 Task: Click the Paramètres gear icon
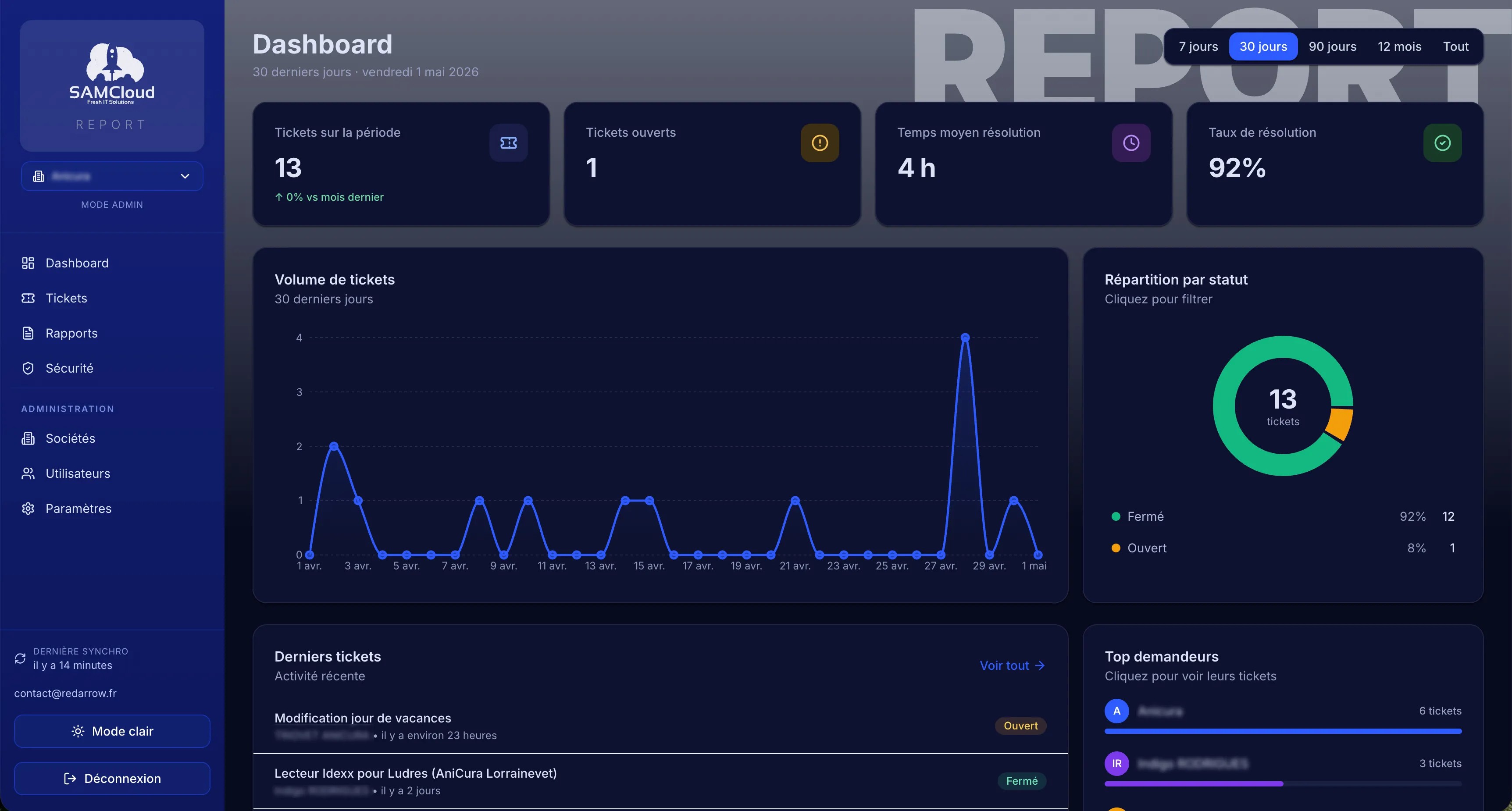click(x=28, y=508)
